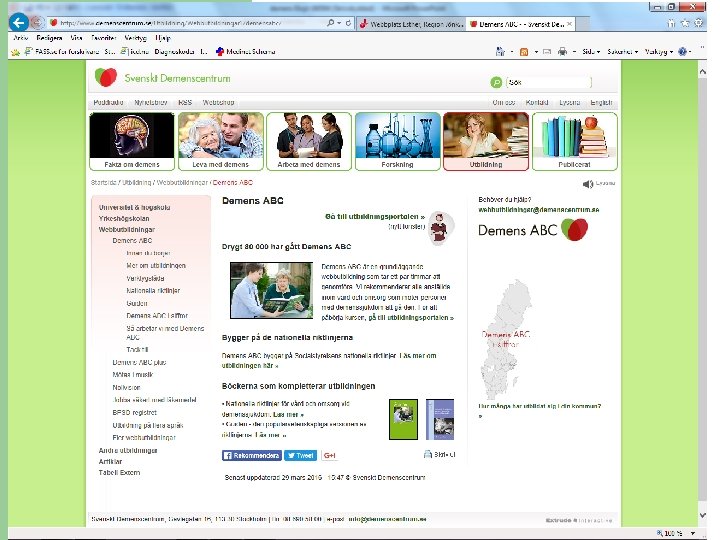Click the browser forward arrow button
720x540 pixels.
pos(38,22)
